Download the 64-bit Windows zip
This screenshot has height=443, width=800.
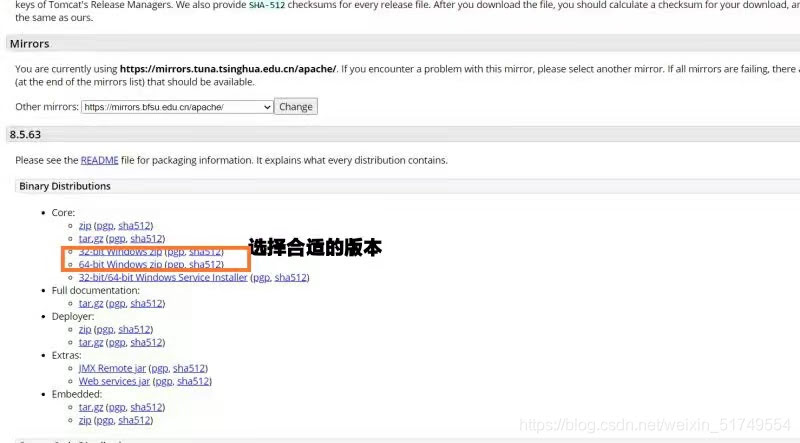120,264
